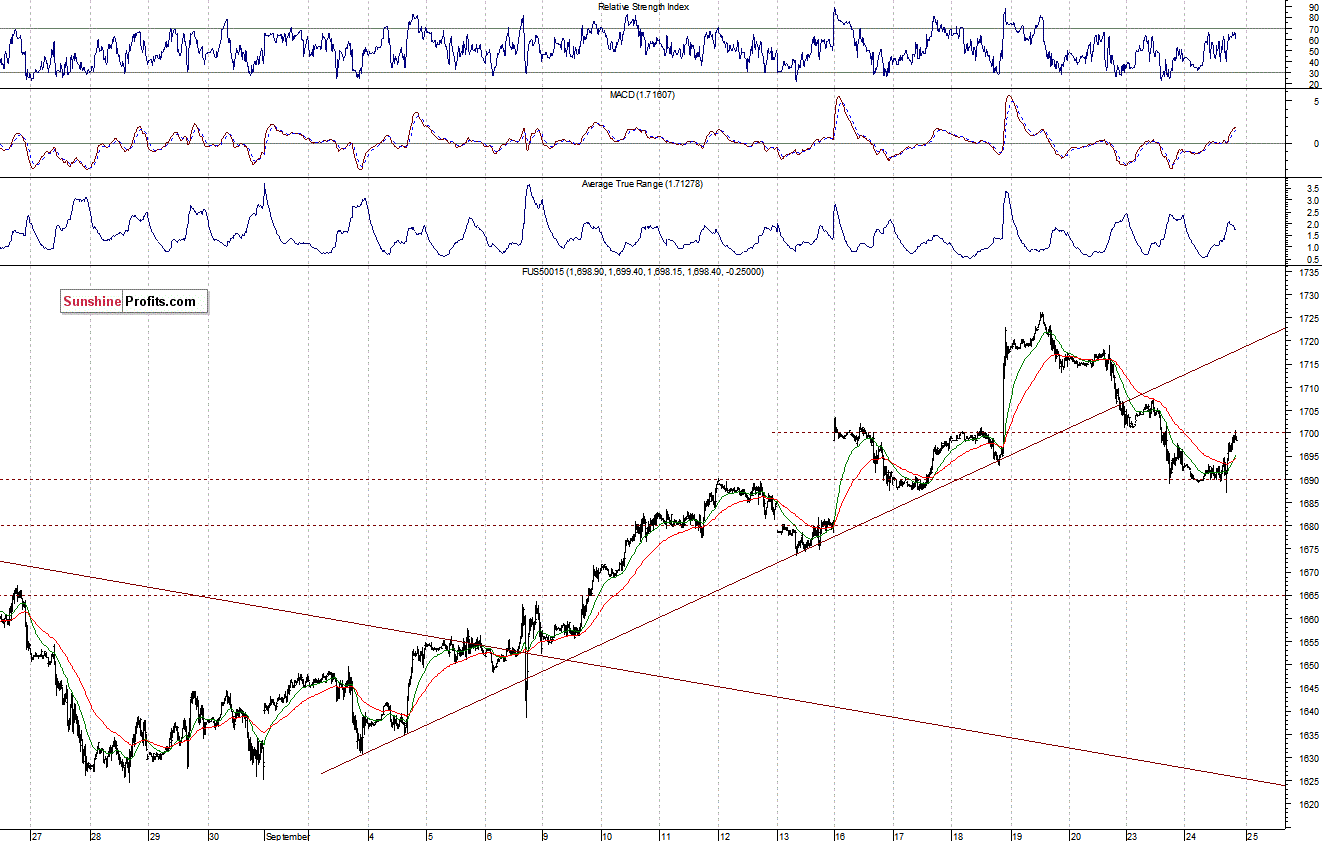Select the 1665 price axis label

(x=1307, y=596)
